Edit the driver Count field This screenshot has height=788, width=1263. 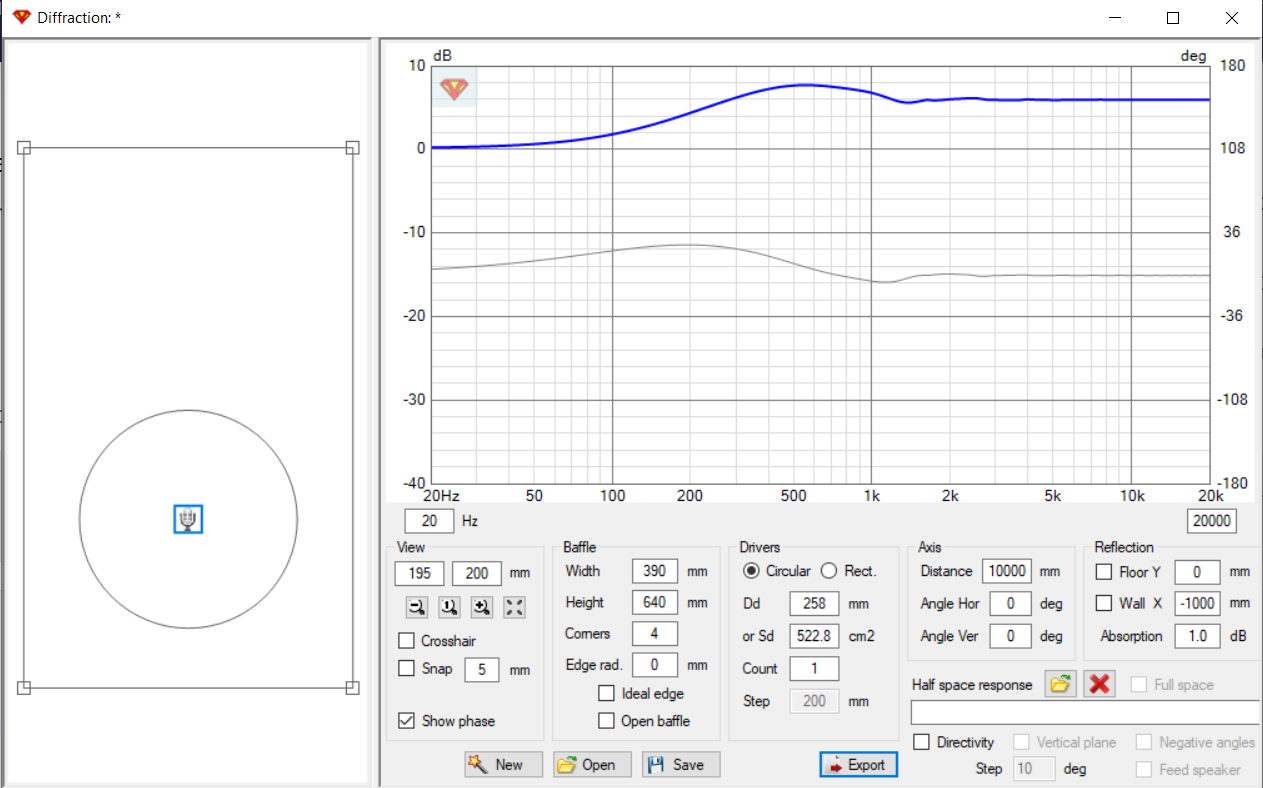(814, 668)
